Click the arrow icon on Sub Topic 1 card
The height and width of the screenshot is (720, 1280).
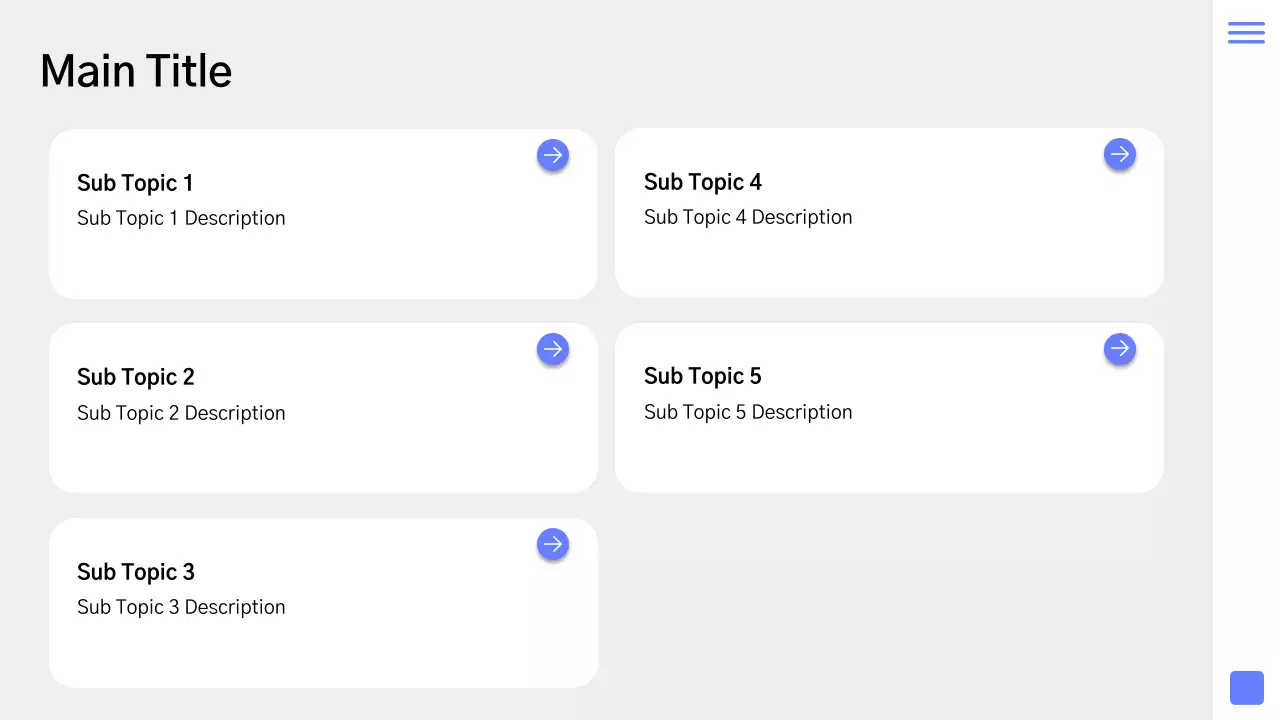[x=553, y=155]
